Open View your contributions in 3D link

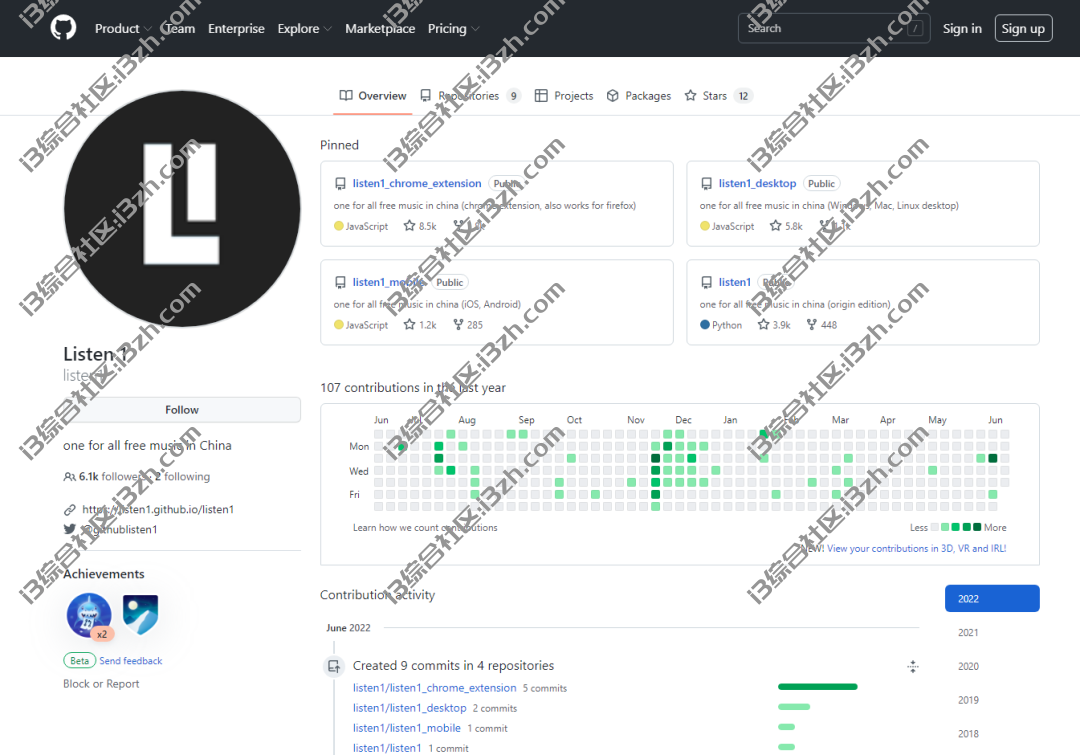click(x=917, y=549)
